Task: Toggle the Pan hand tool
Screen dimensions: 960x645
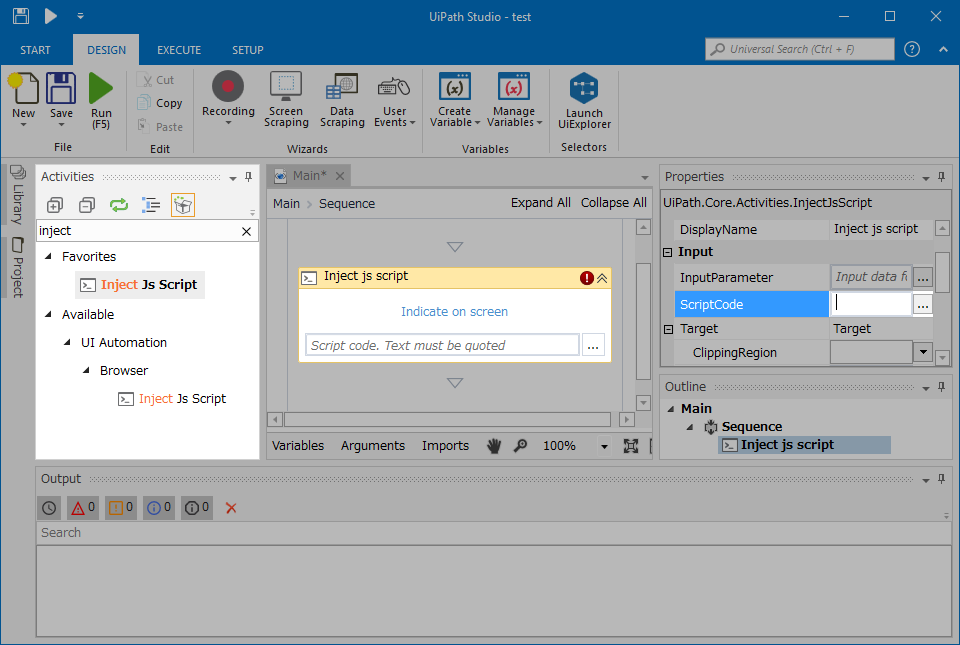Action: pos(494,446)
